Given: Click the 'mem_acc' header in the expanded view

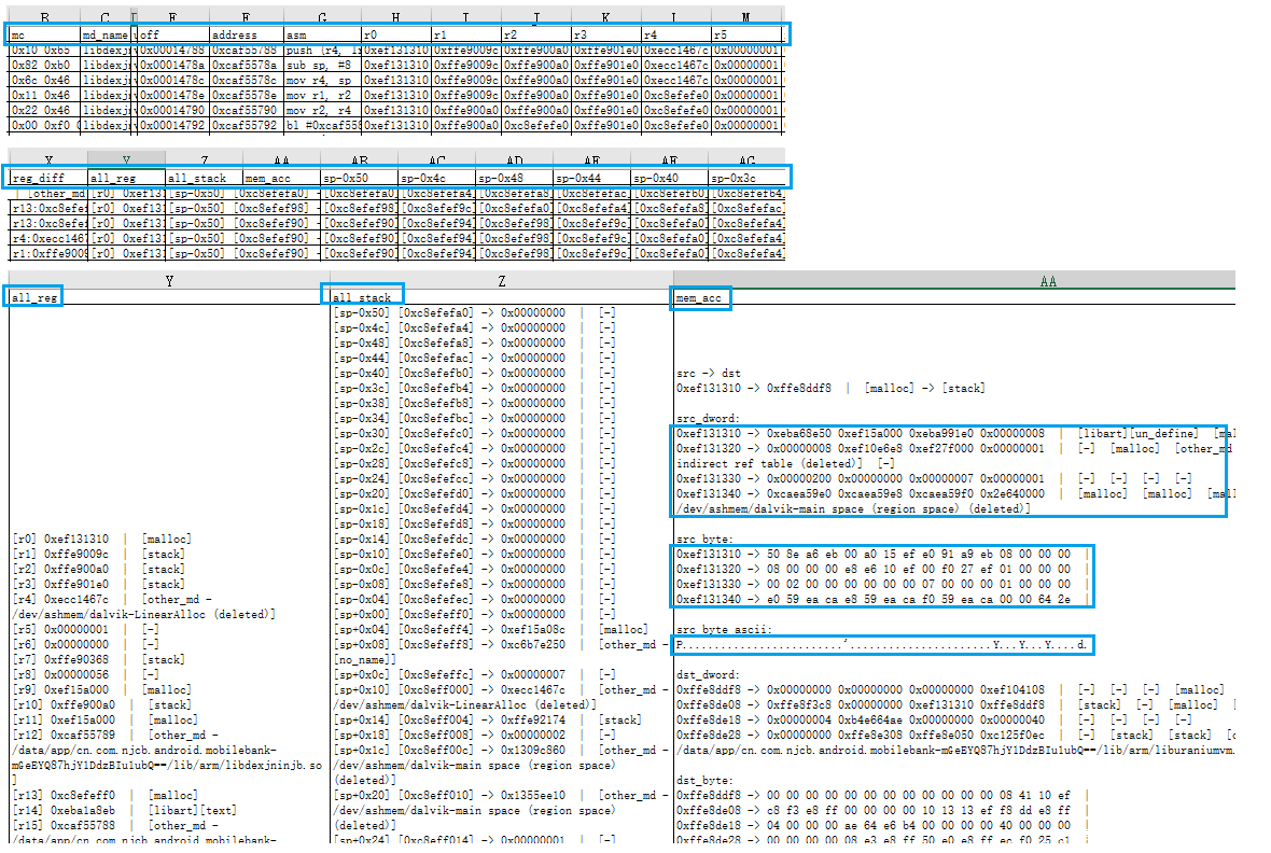Looking at the screenshot, I should tap(701, 298).
